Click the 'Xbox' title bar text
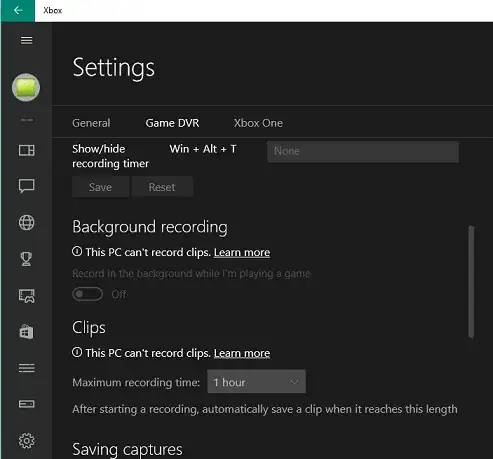This screenshot has height=459, width=493. coord(53,10)
